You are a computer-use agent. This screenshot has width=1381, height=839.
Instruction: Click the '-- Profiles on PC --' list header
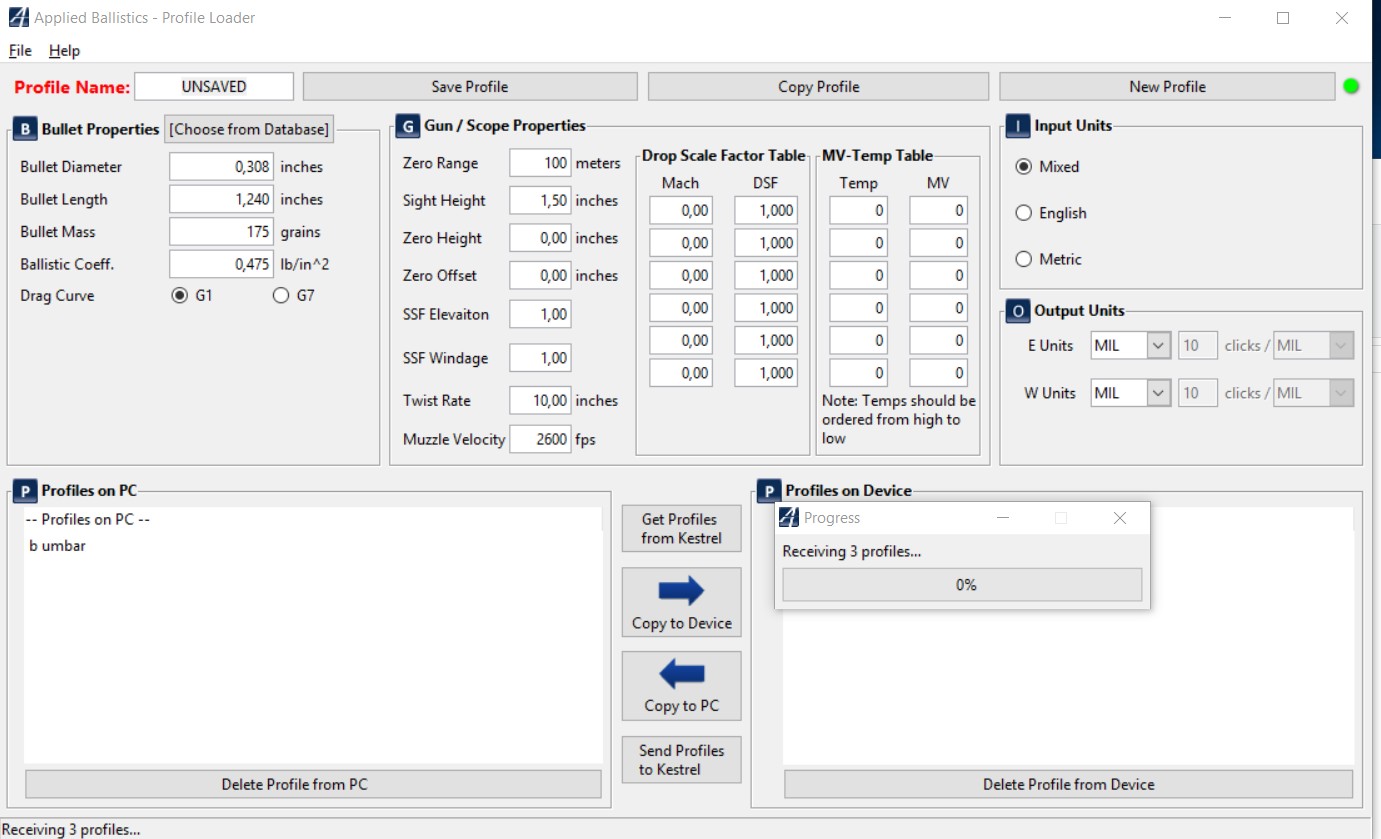(88, 520)
